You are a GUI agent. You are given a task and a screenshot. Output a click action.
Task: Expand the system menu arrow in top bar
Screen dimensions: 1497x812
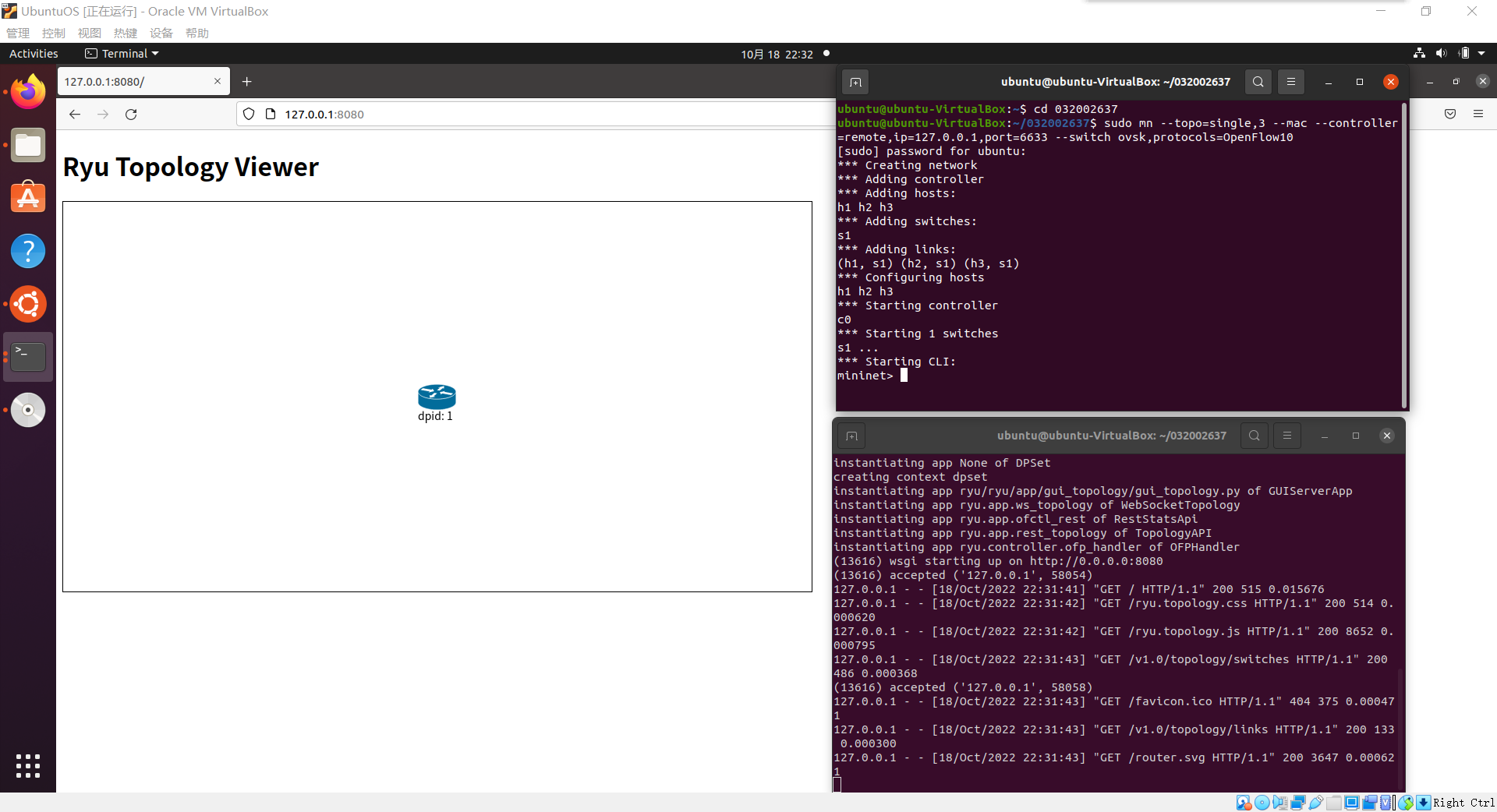tap(1481, 53)
